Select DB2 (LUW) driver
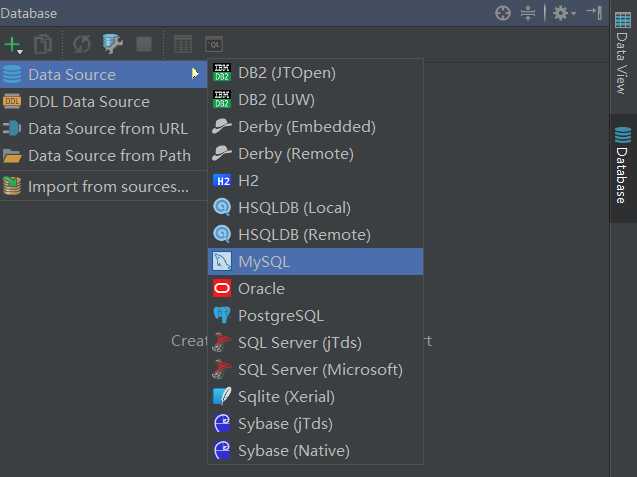Screen dimensions: 637x477 point(315,100)
